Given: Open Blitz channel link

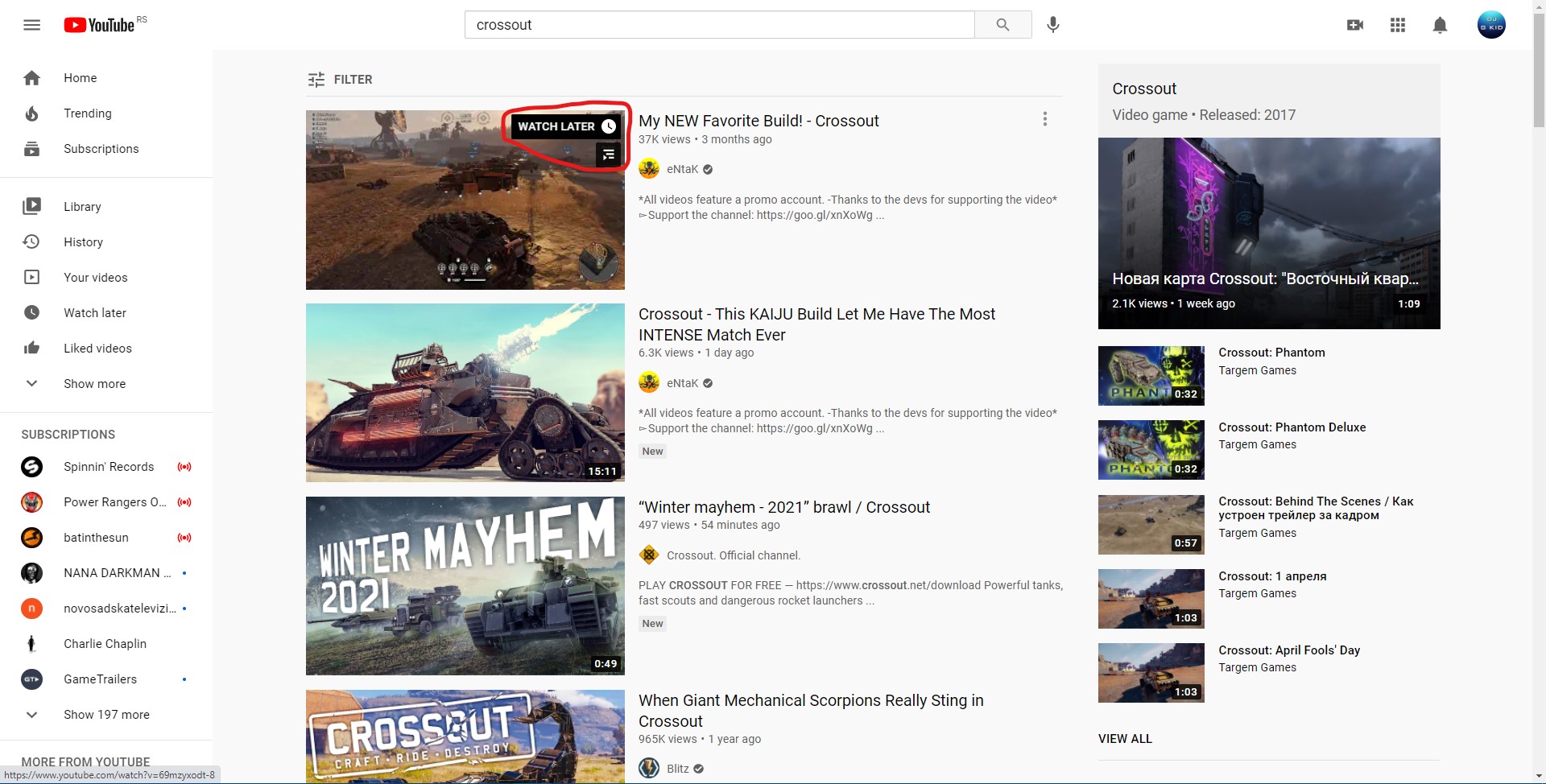Looking at the screenshot, I should (x=678, y=769).
